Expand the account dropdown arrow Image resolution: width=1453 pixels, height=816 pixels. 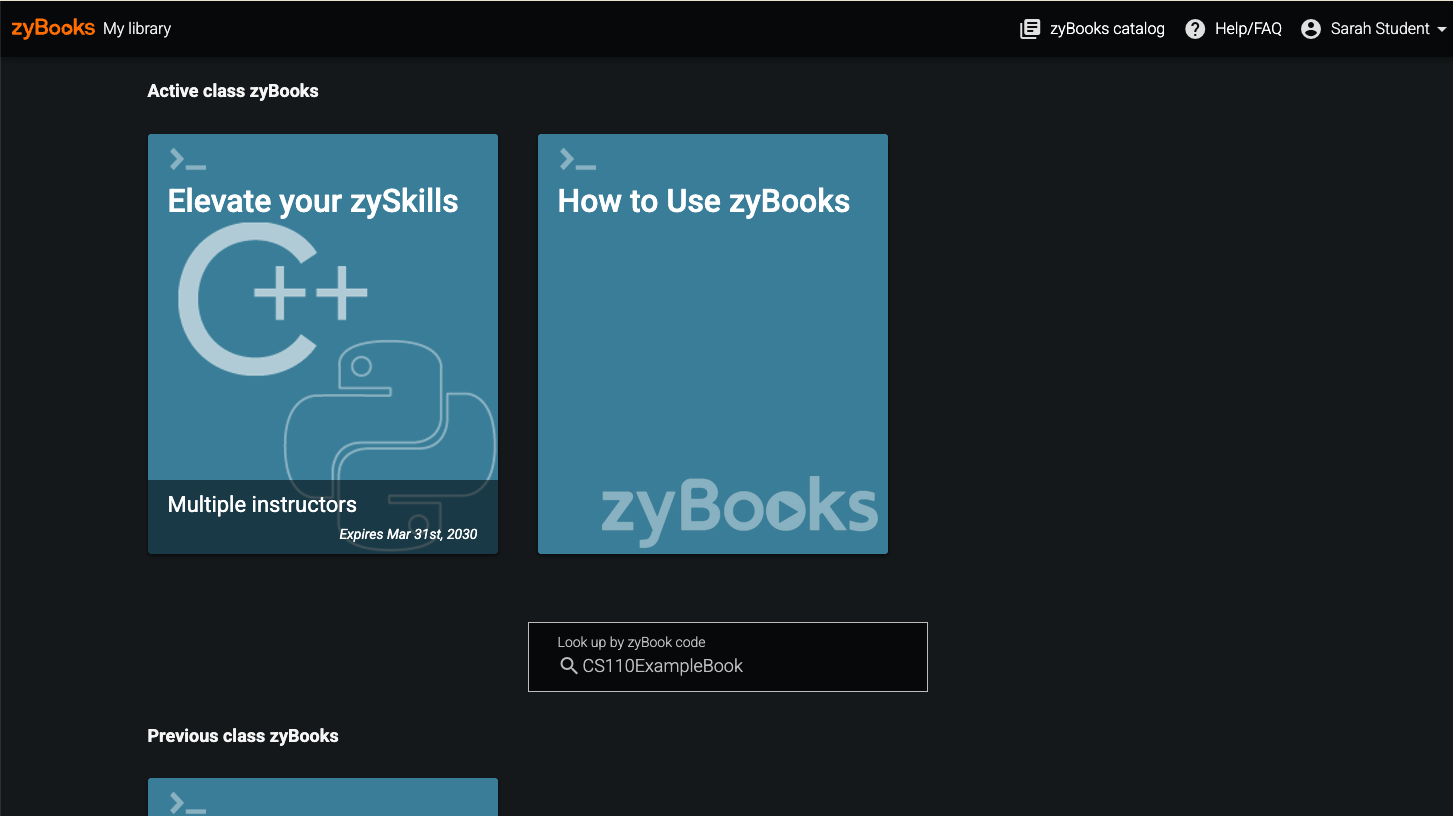click(1441, 30)
